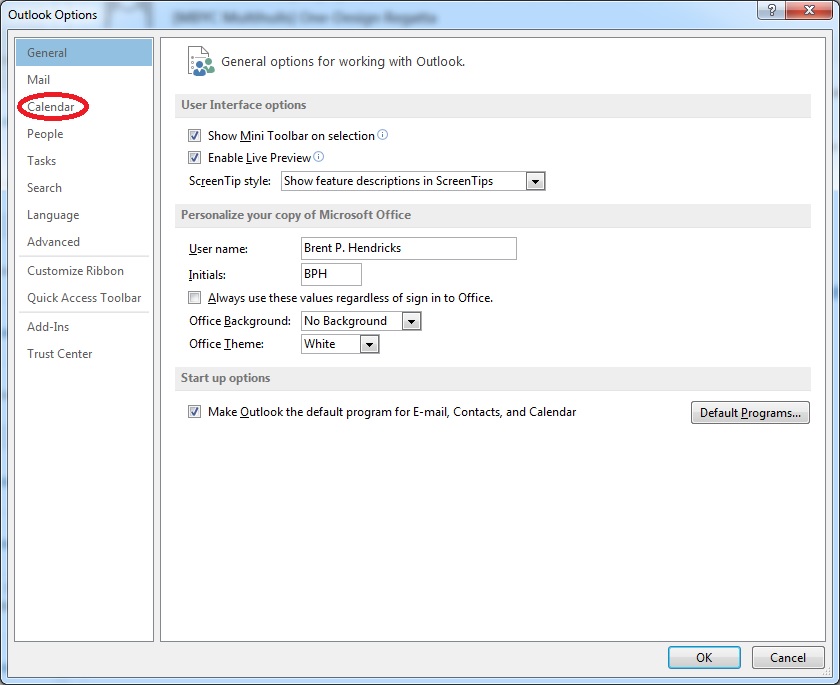Screen dimensions: 840x685
Task: Click the 'Office Background:' label
Action: coord(240,321)
